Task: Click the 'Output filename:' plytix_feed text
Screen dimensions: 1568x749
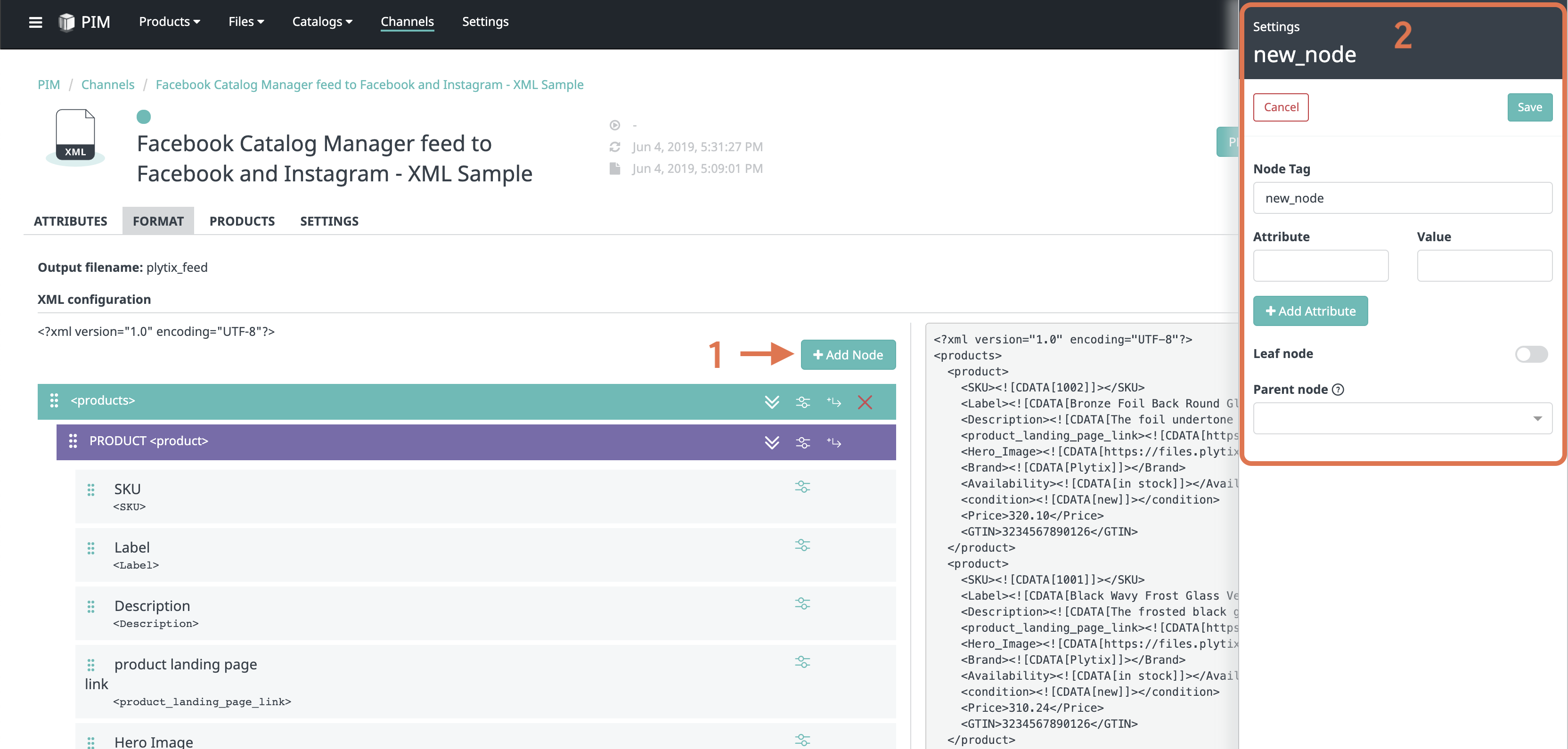Action: [x=122, y=268]
